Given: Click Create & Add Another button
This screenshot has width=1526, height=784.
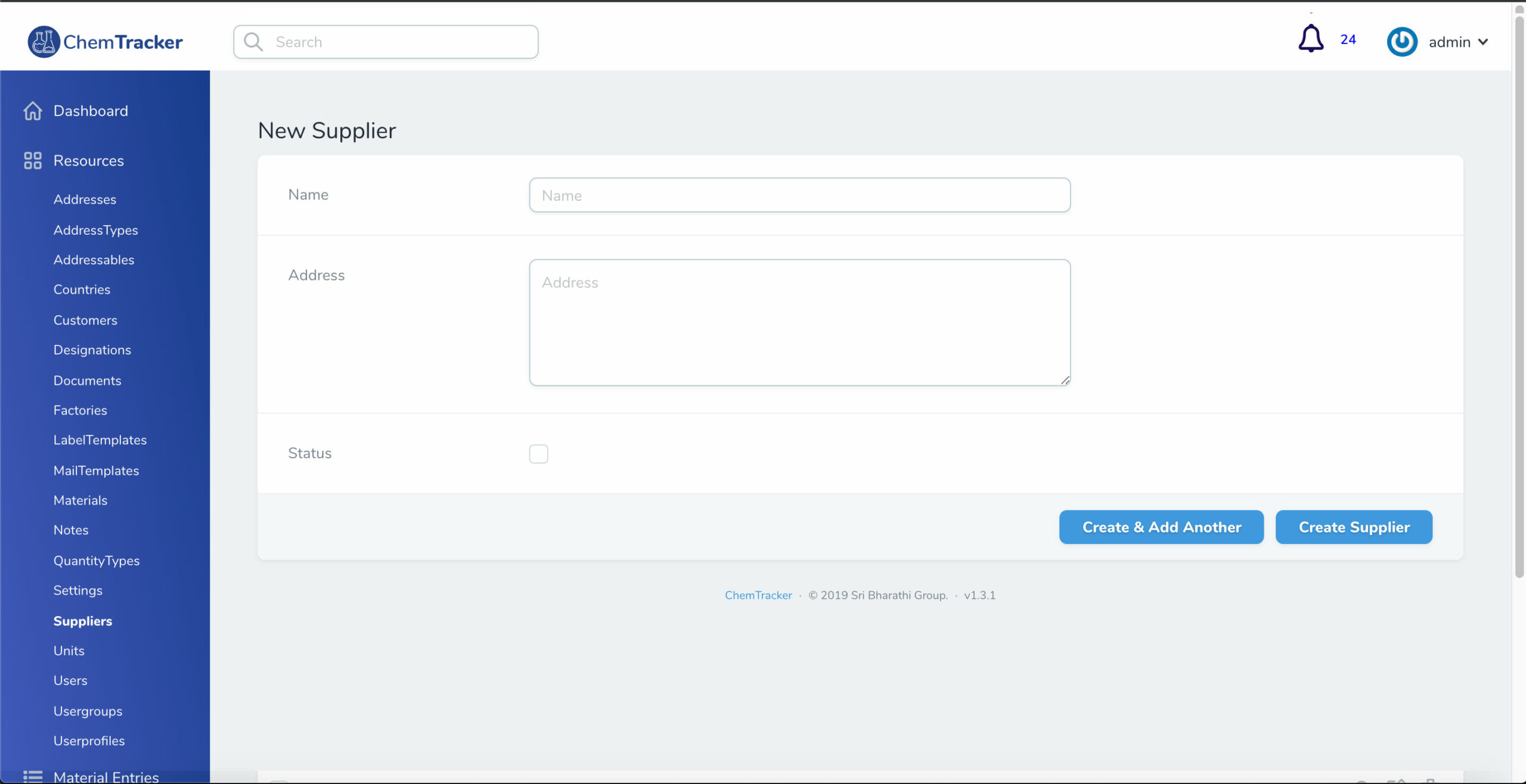Looking at the screenshot, I should click(x=1161, y=527).
